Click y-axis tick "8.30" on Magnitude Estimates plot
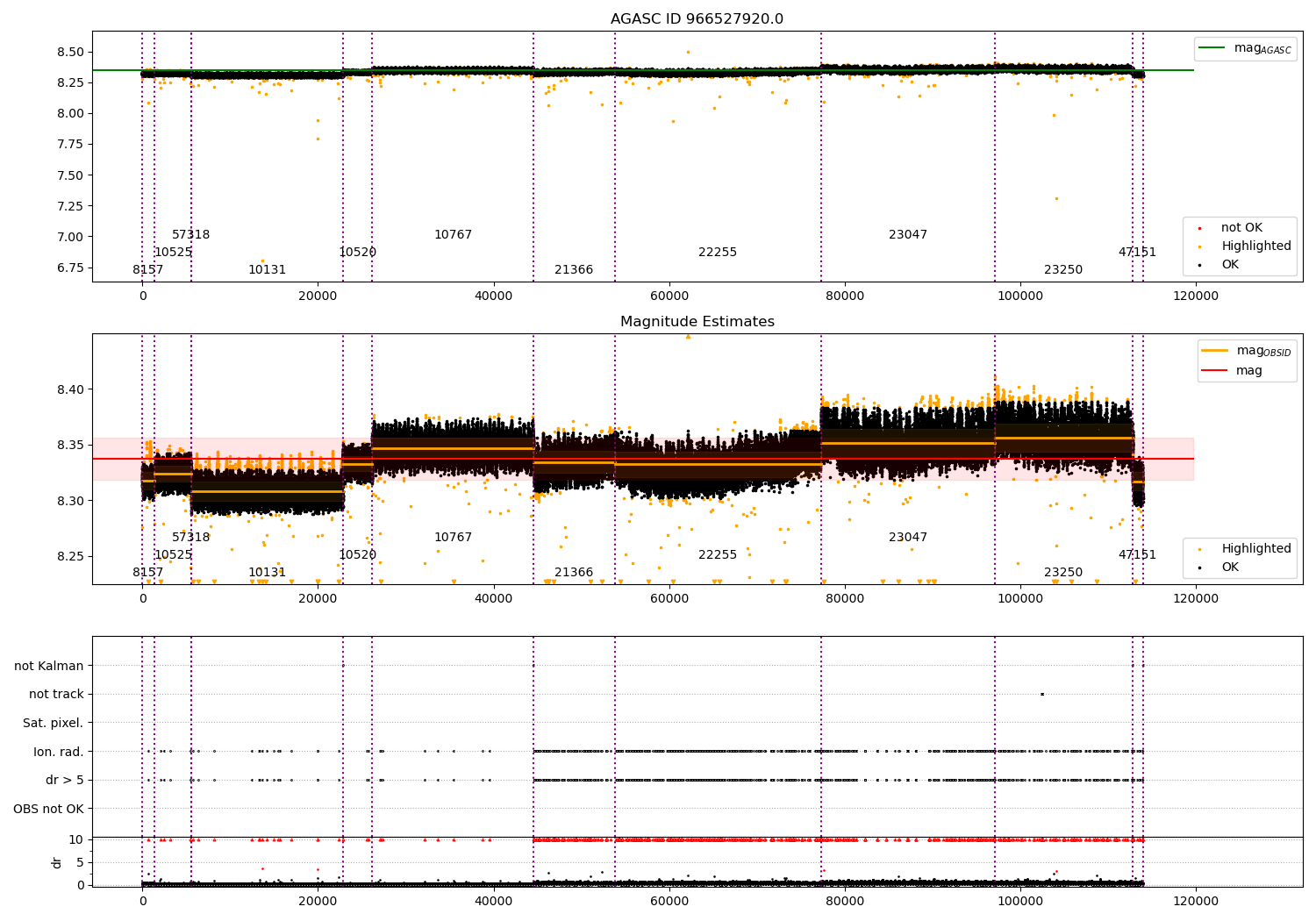This screenshot has height=921, width=1316. (71, 501)
